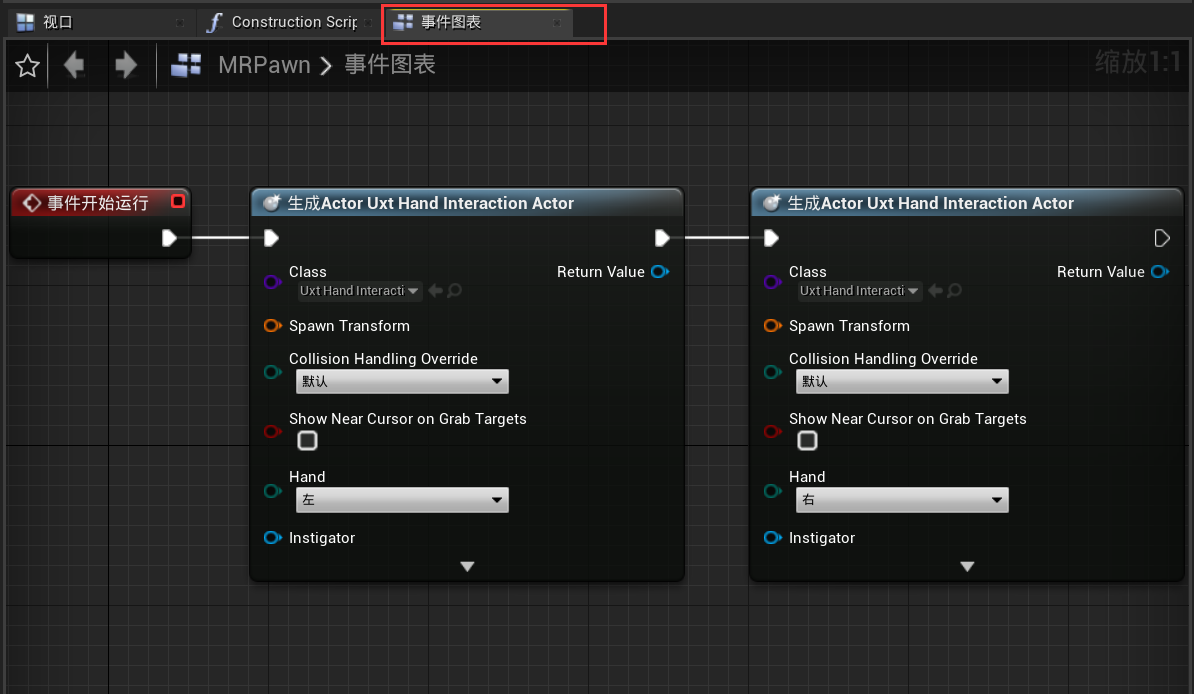Expand the right node's advanced pins arrow
Screen dimensions: 1194x694
tap(967, 567)
